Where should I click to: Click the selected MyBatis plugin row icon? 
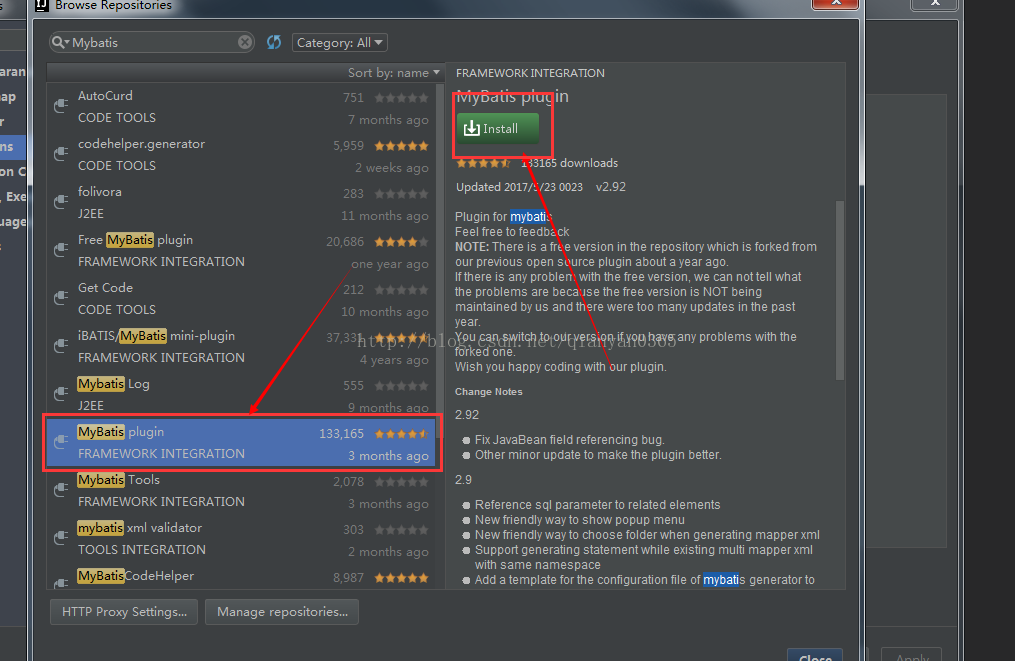point(61,442)
